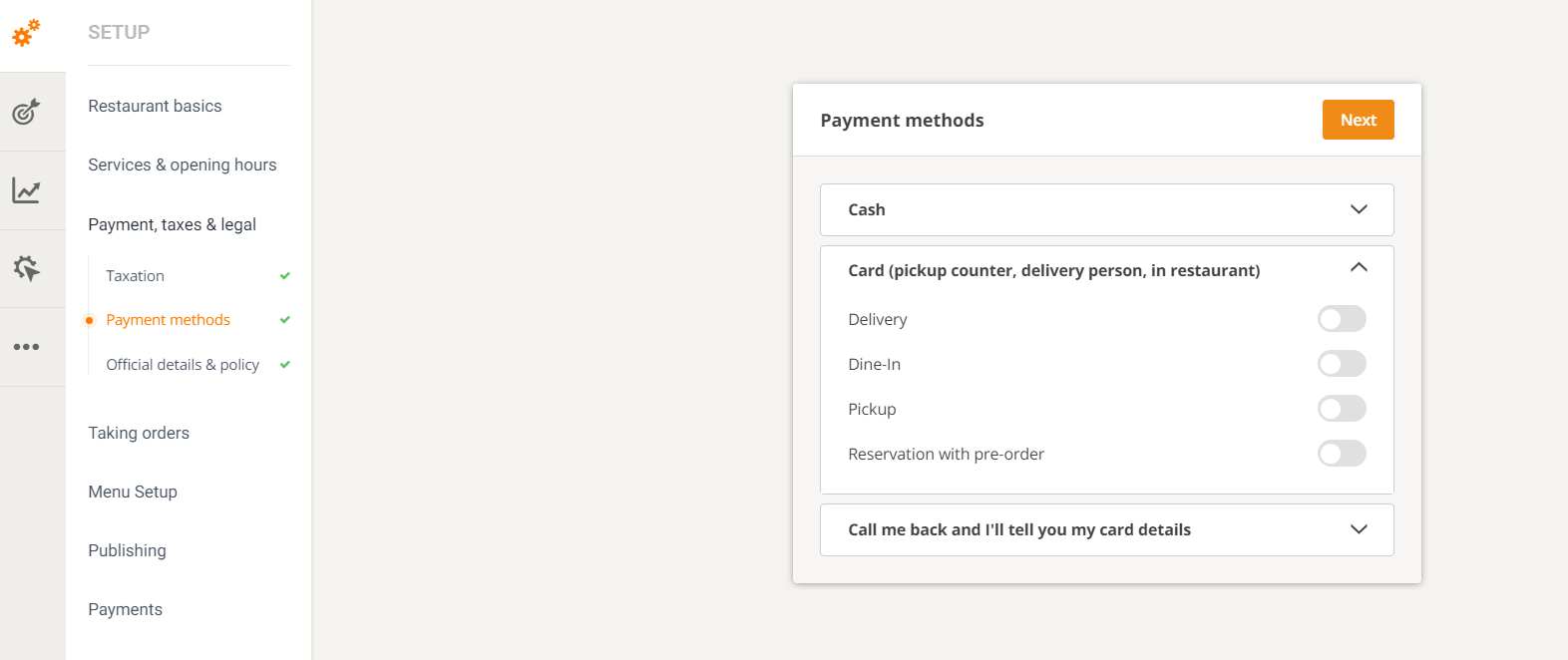Viewport: 1568px width, 660px height.
Task: Click the green checkmark beside Taxation
Action: pyautogui.click(x=284, y=275)
